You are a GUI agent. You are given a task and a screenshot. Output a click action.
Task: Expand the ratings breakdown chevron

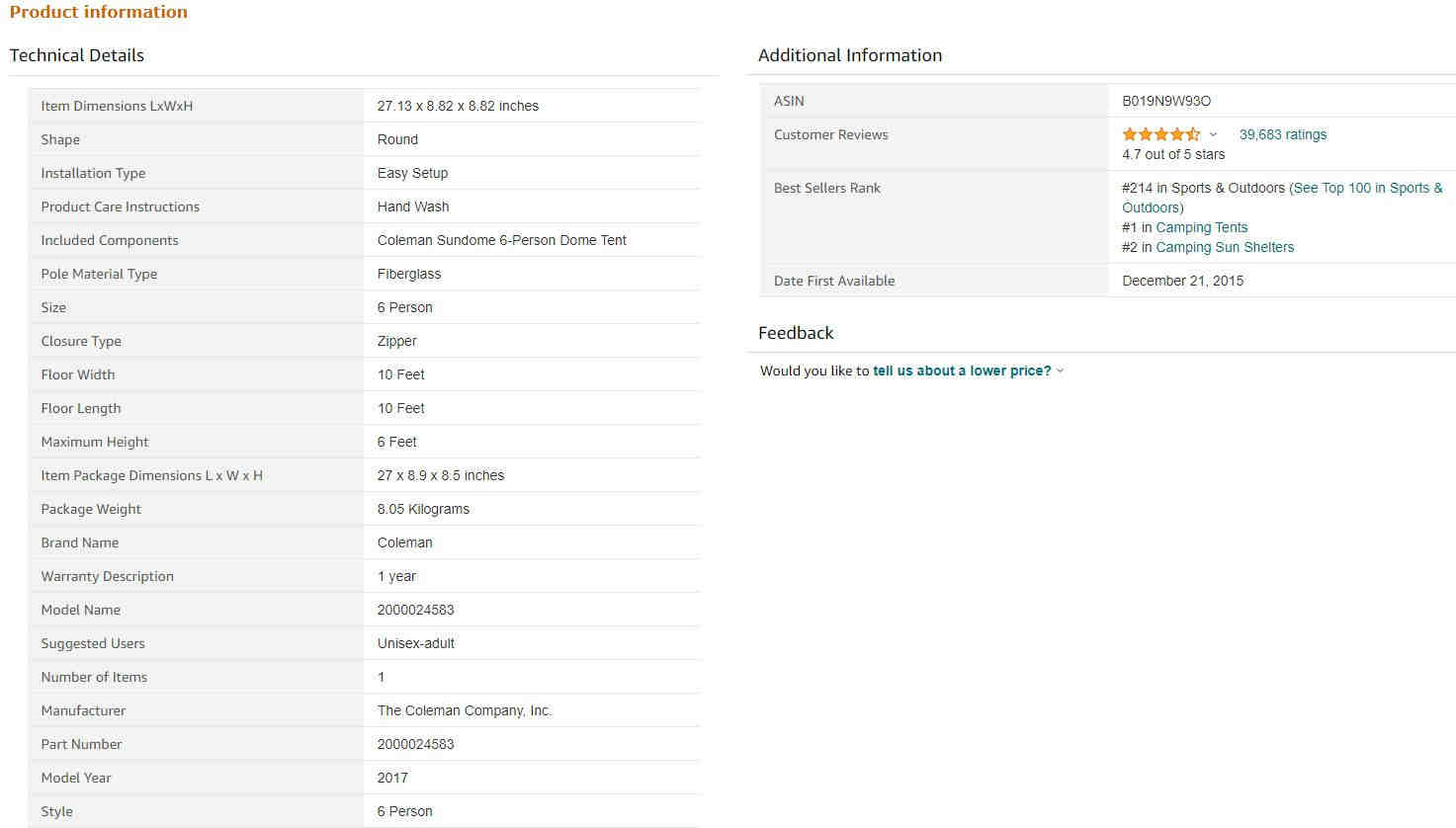pyautogui.click(x=1213, y=135)
